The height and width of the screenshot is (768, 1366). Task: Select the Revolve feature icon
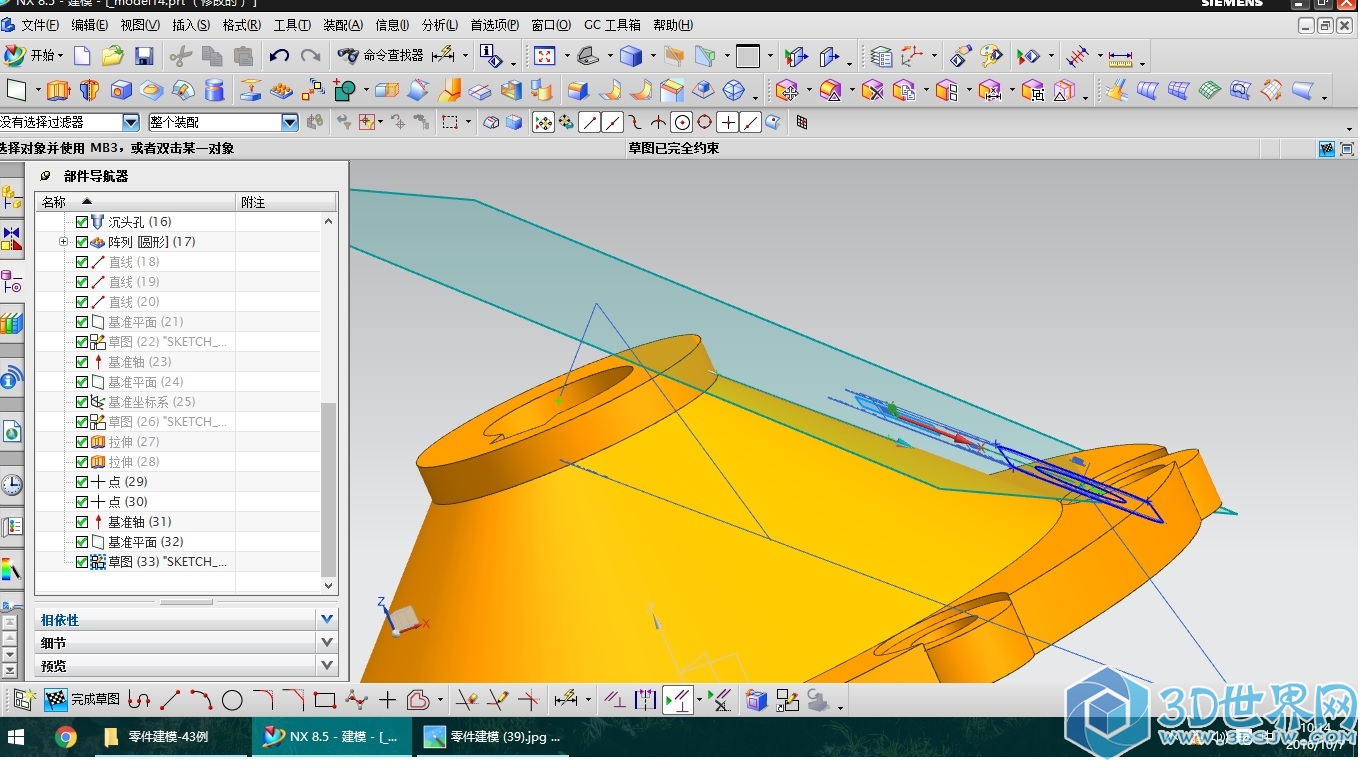click(89, 91)
